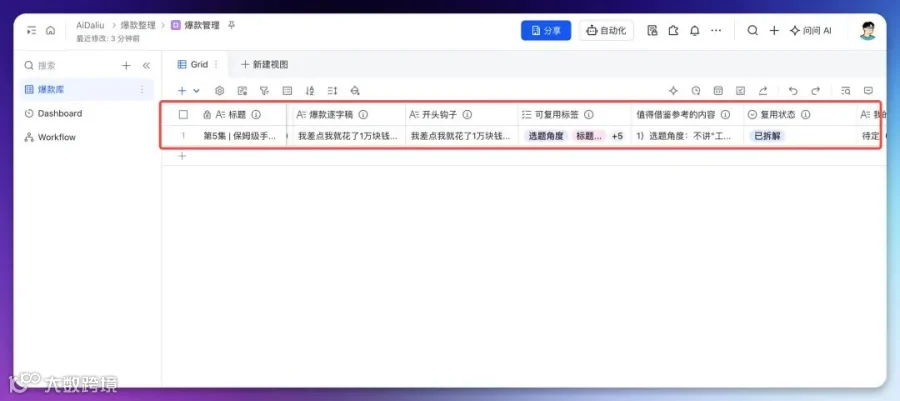
Task: Click the blue 分享 share button
Action: (x=546, y=31)
